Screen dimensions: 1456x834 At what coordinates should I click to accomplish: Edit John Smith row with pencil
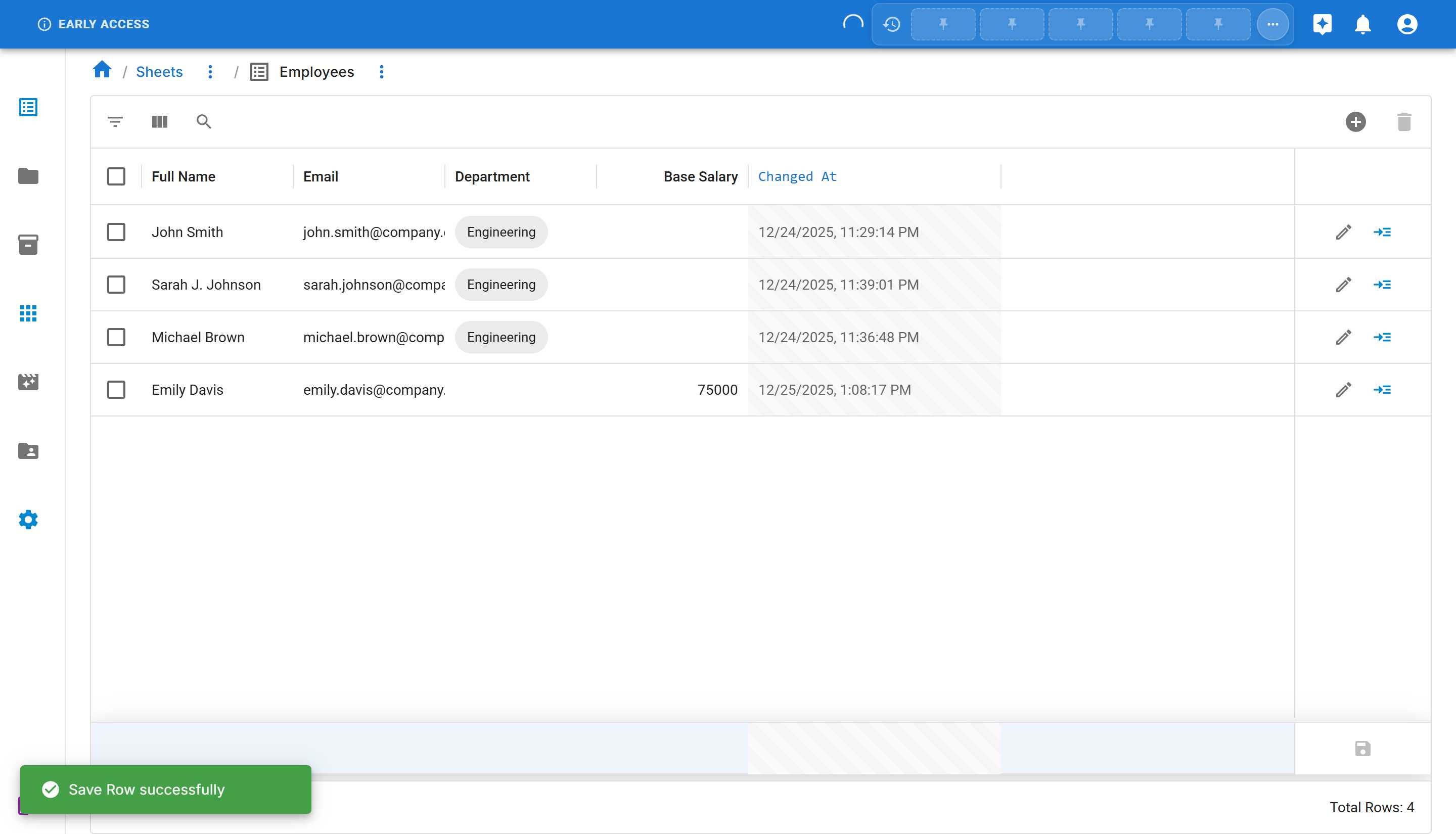click(x=1343, y=232)
